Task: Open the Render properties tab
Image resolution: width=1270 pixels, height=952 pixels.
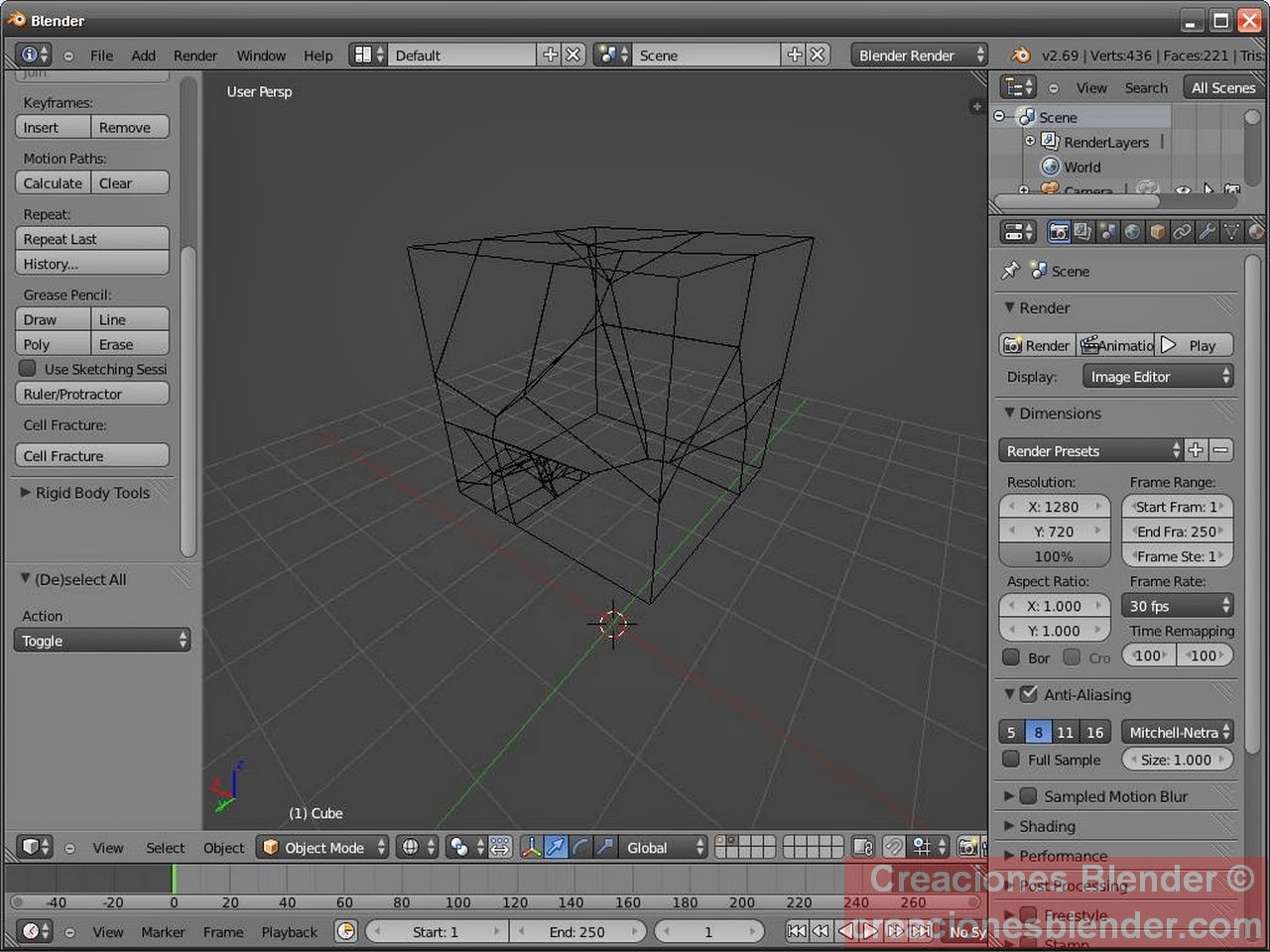Action: (x=1059, y=231)
